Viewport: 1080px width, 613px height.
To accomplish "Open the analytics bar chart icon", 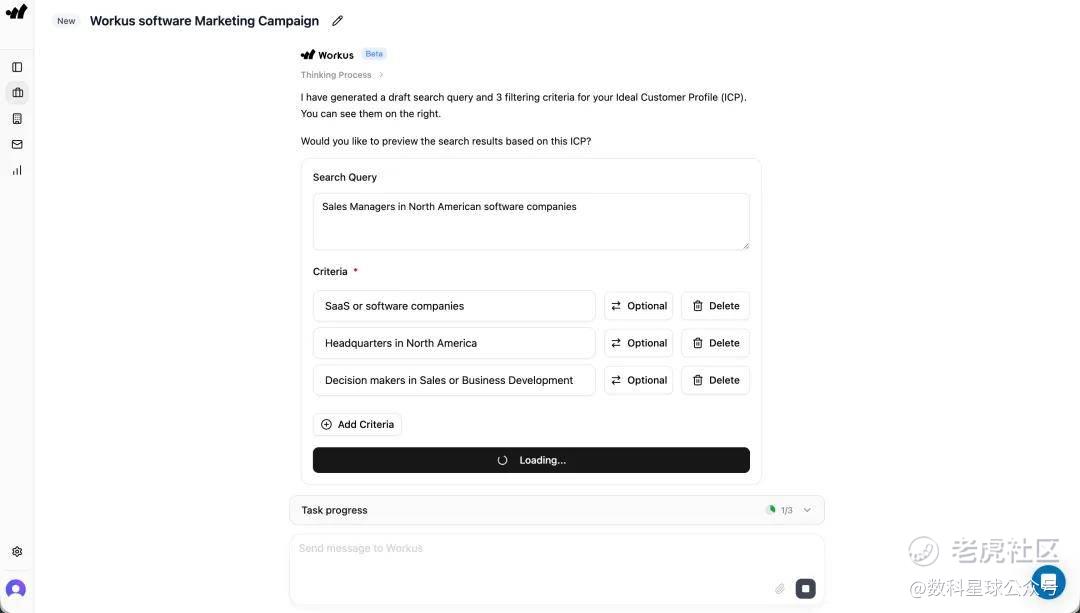I will (x=17, y=170).
